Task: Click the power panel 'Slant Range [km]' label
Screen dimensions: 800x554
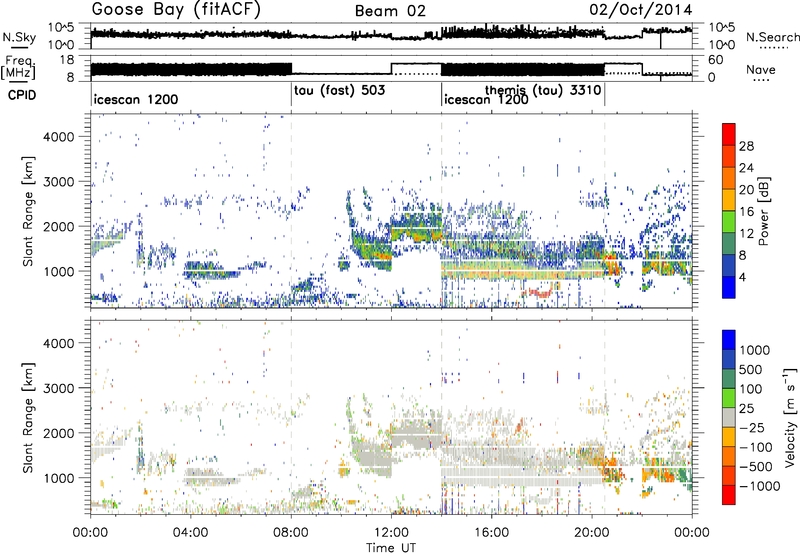Action: [x=29, y=211]
